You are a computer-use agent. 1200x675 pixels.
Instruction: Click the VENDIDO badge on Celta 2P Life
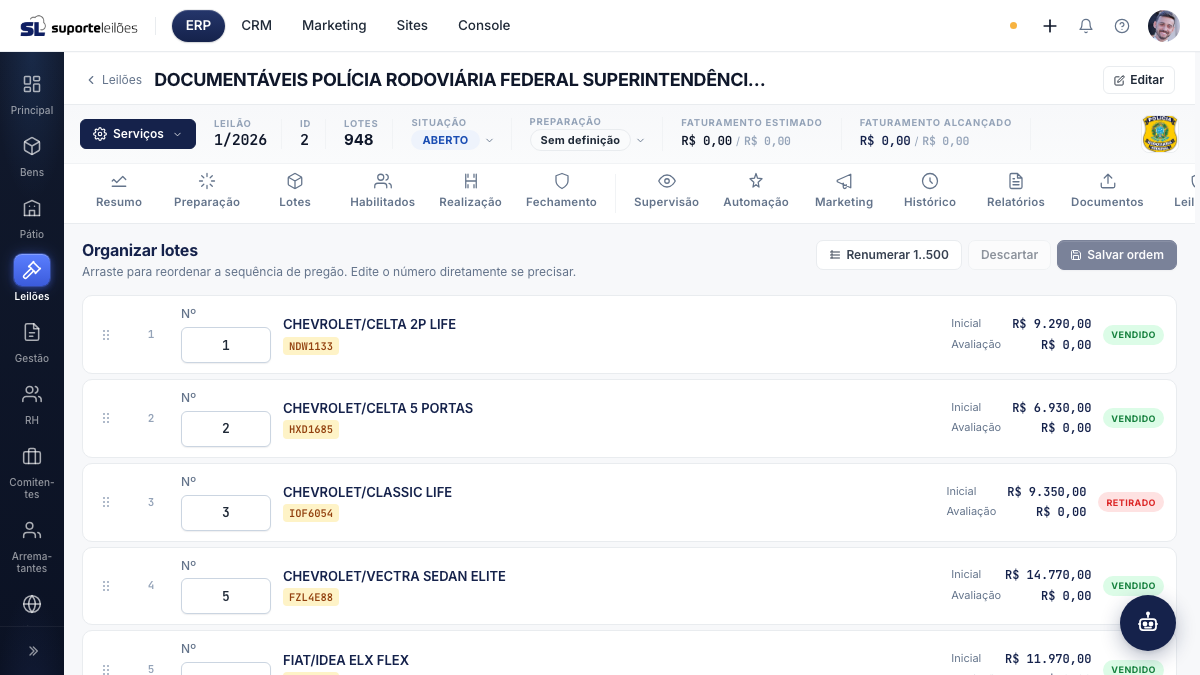click(x=1133, y=335)
